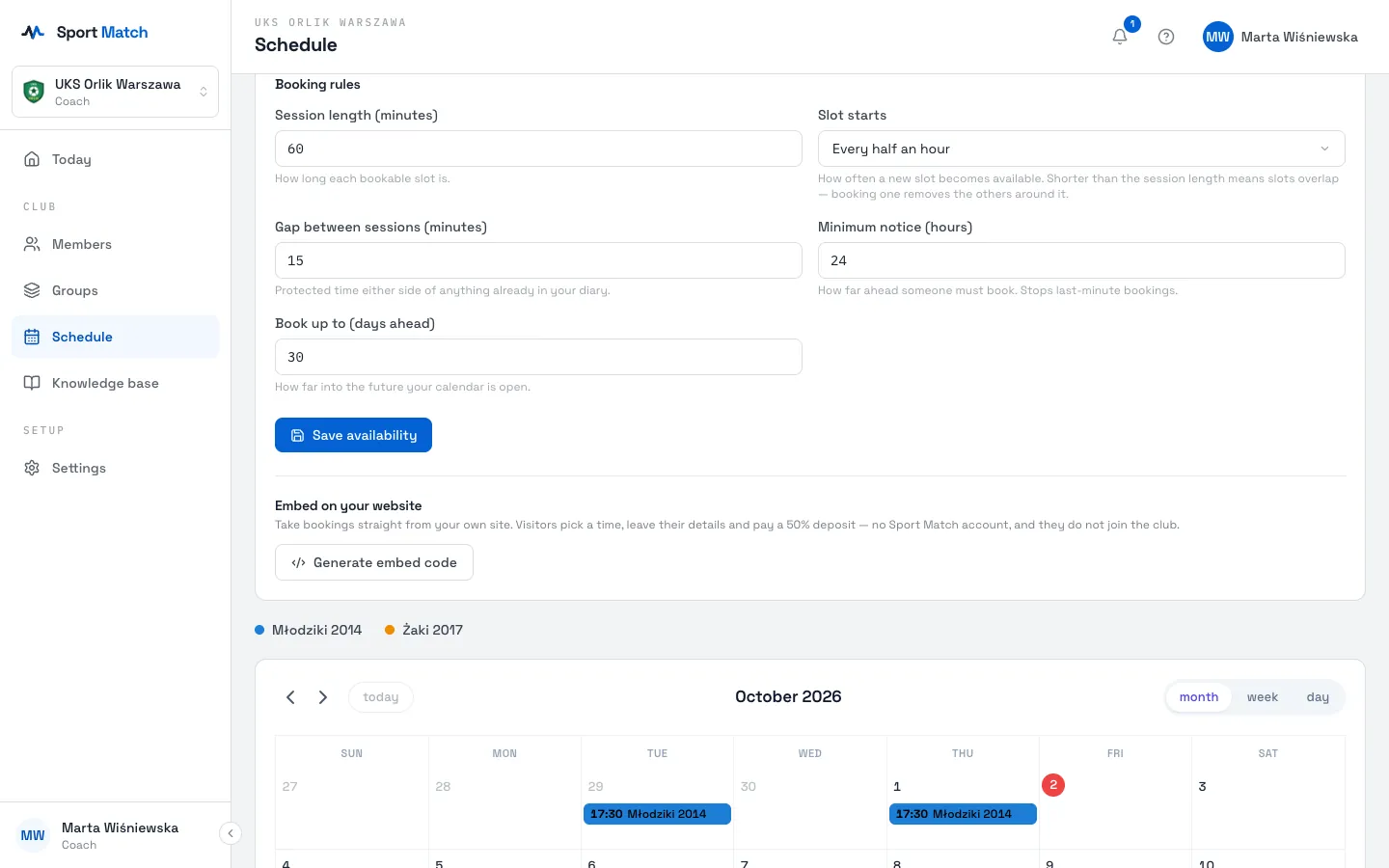Click the Sport Match logo icon

33,32
